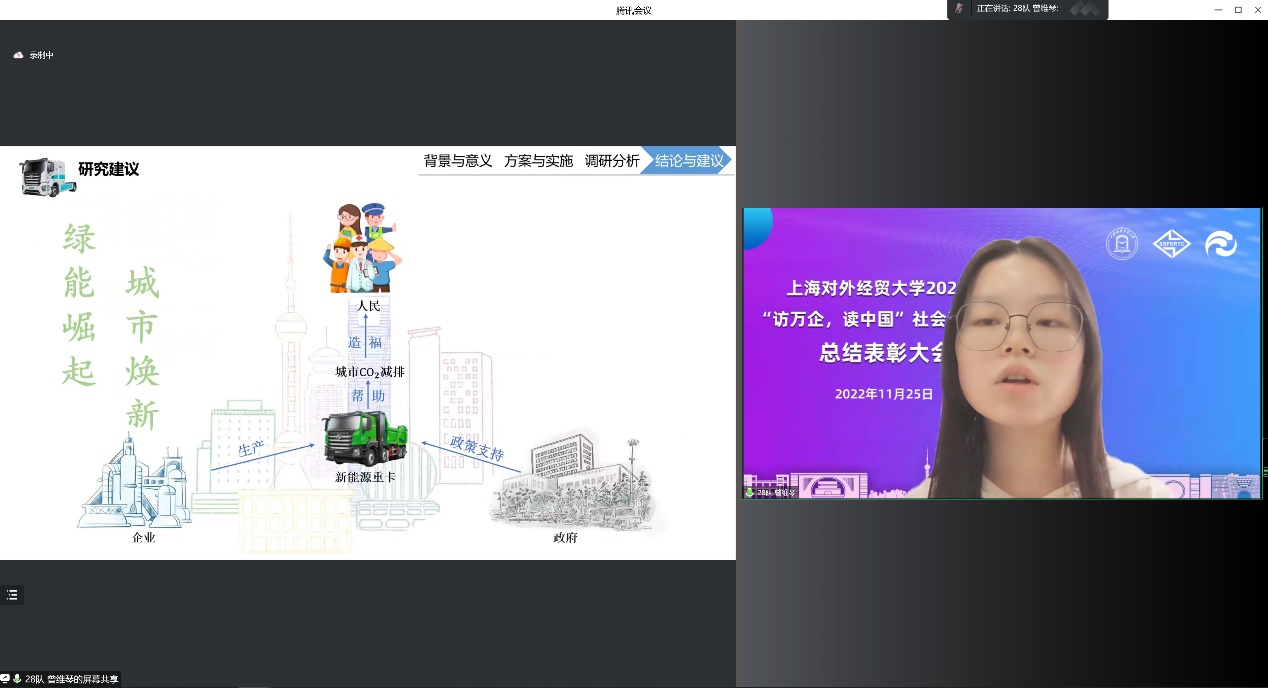Click the truck logo beside 研究建议 title
The height and width of the screenshot is (688, 1268).
click(47, 175)
